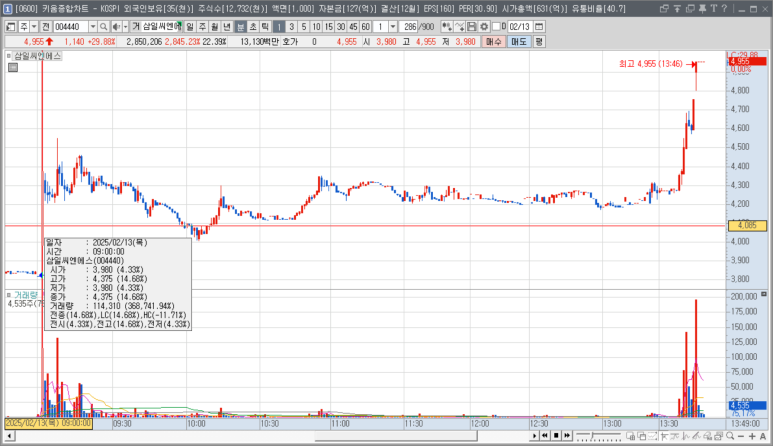Click the stock search magnifier icon
This screenshot has width=773, height=446.
(x=104, y=27)
